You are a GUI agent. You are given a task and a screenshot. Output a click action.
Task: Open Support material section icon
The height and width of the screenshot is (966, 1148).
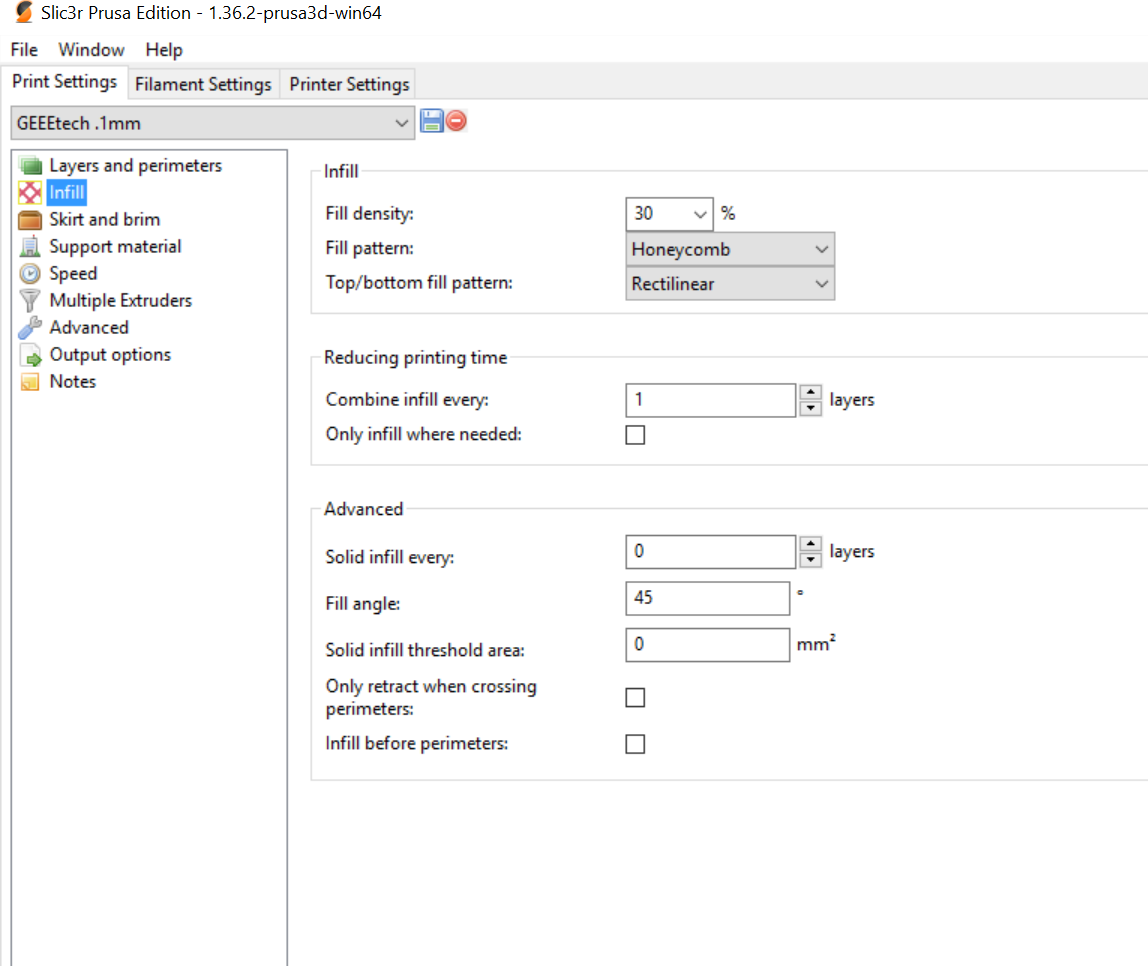[31, 247]
